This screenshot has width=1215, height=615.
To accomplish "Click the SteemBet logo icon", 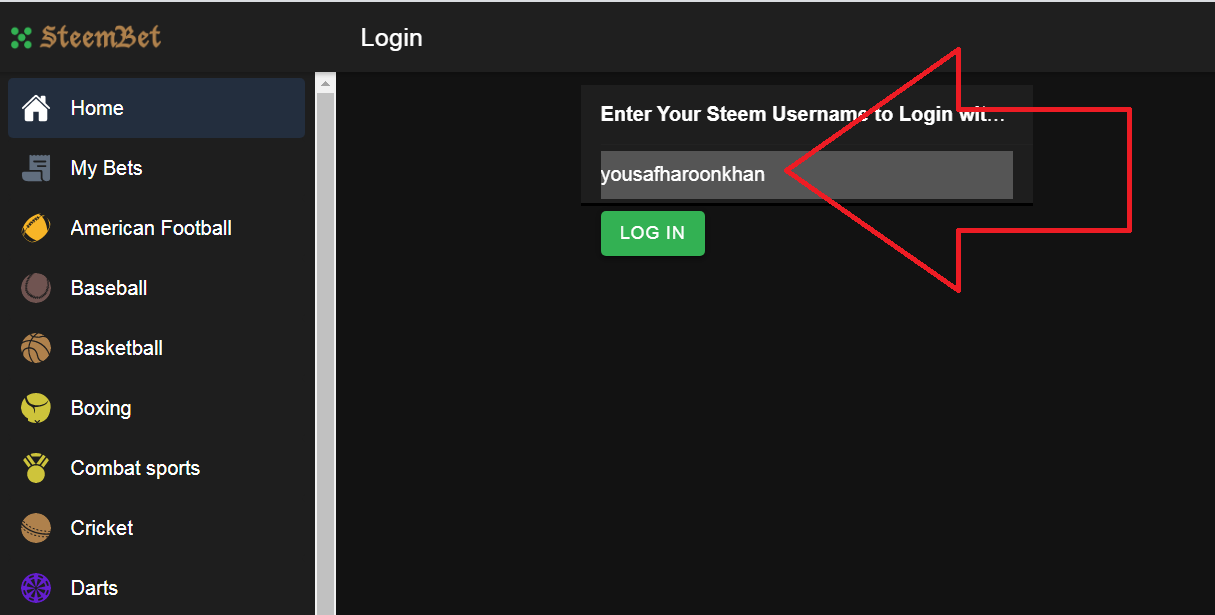I will click(x=21, y=38).
